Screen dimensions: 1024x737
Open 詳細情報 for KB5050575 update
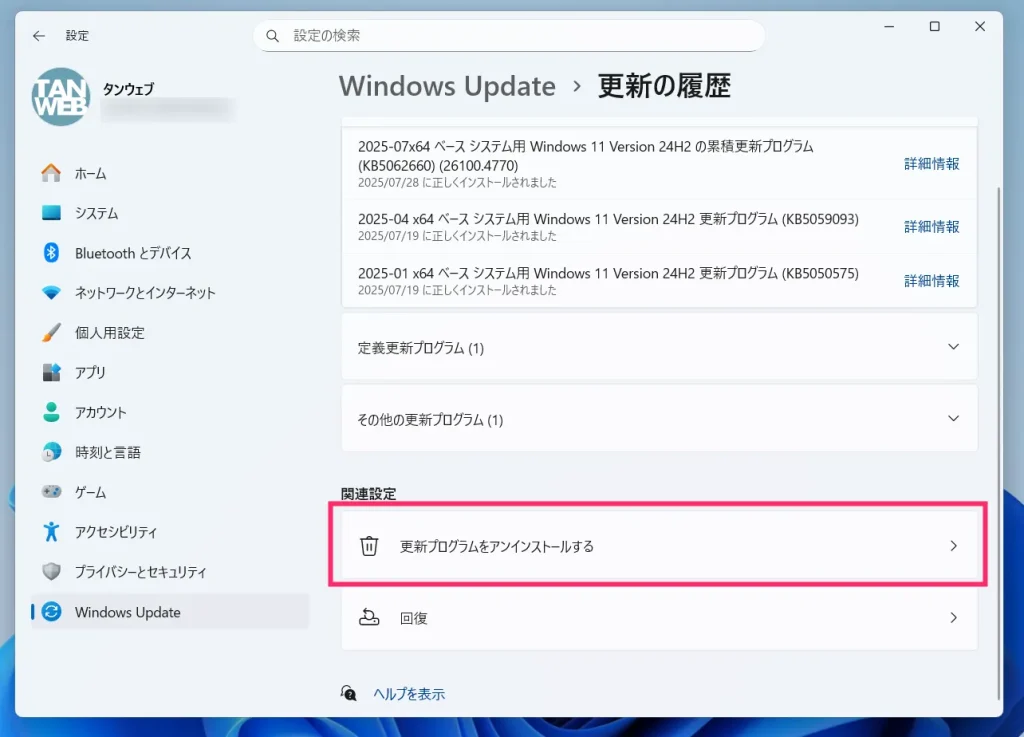(932, 281)
